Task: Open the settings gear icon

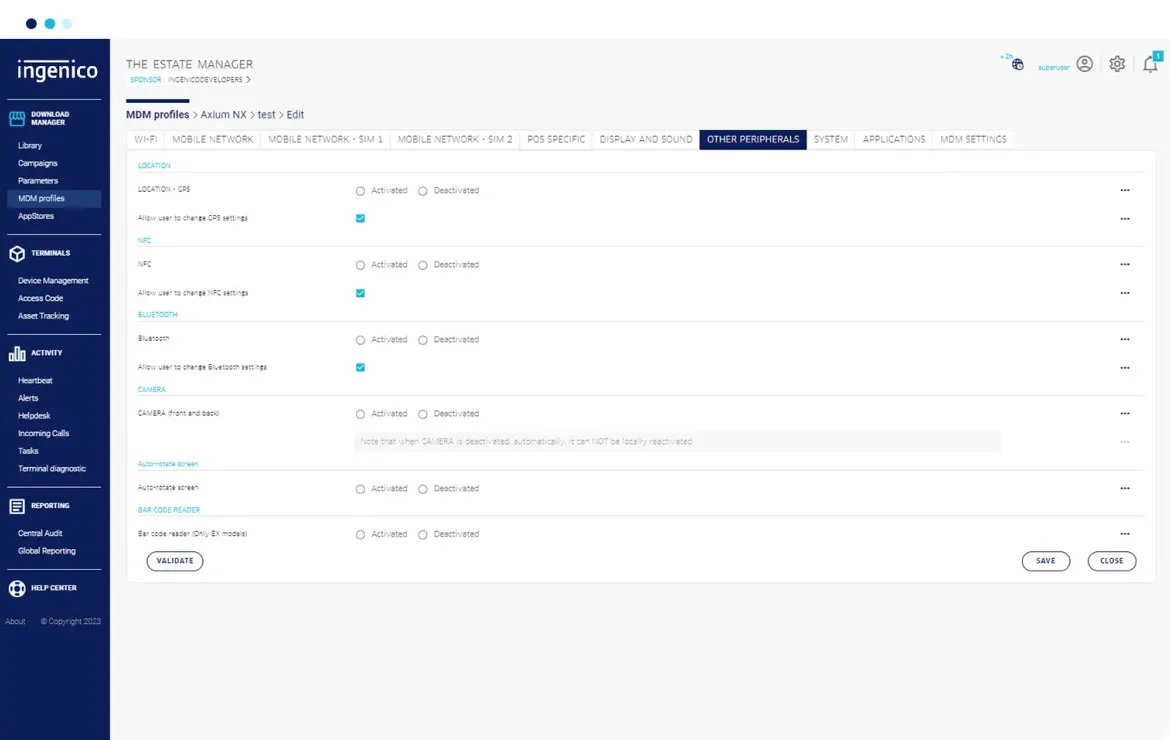Action: coord(1117,64)
